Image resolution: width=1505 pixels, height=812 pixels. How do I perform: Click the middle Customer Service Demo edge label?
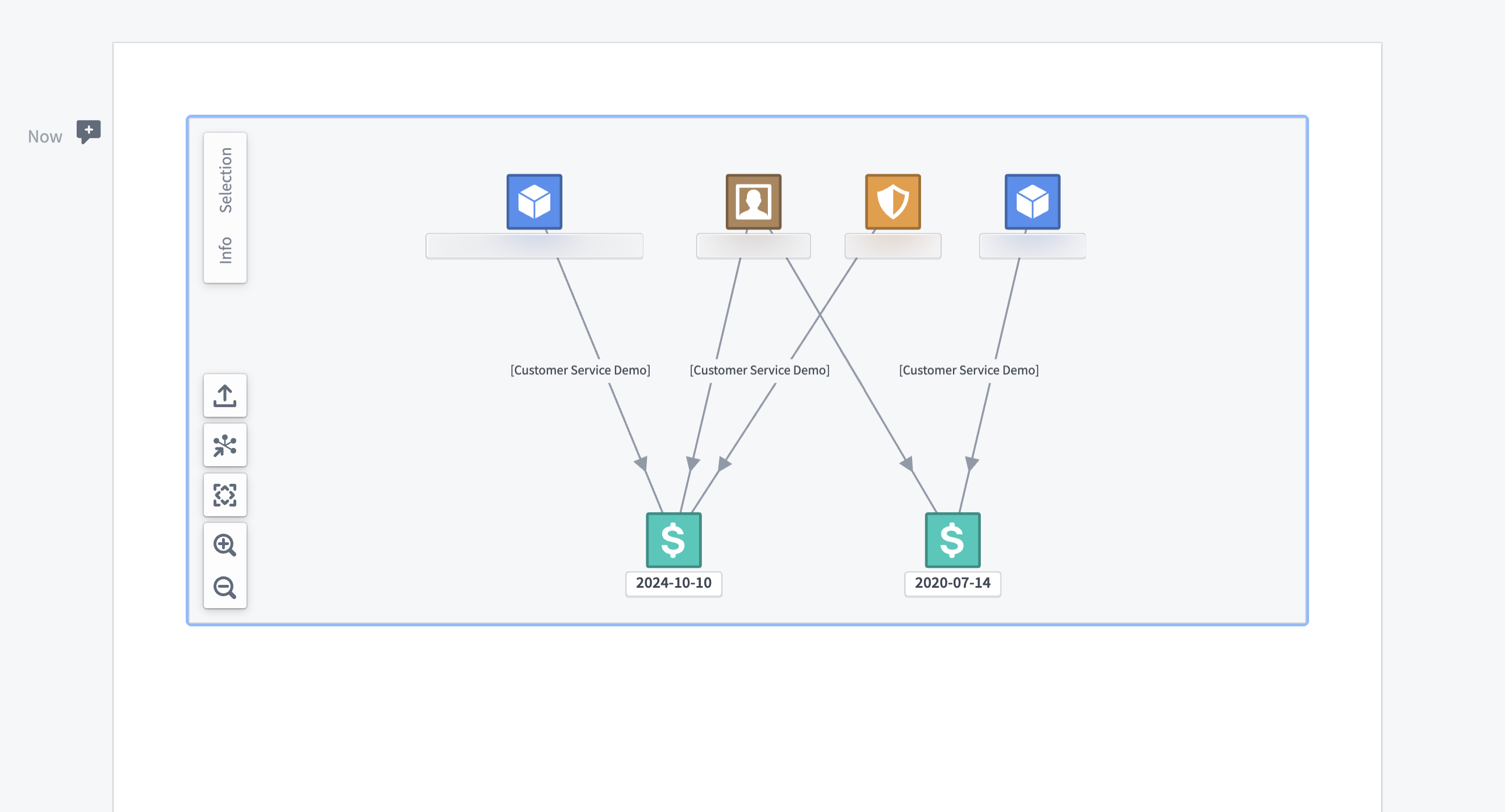(x=759, y=370)
